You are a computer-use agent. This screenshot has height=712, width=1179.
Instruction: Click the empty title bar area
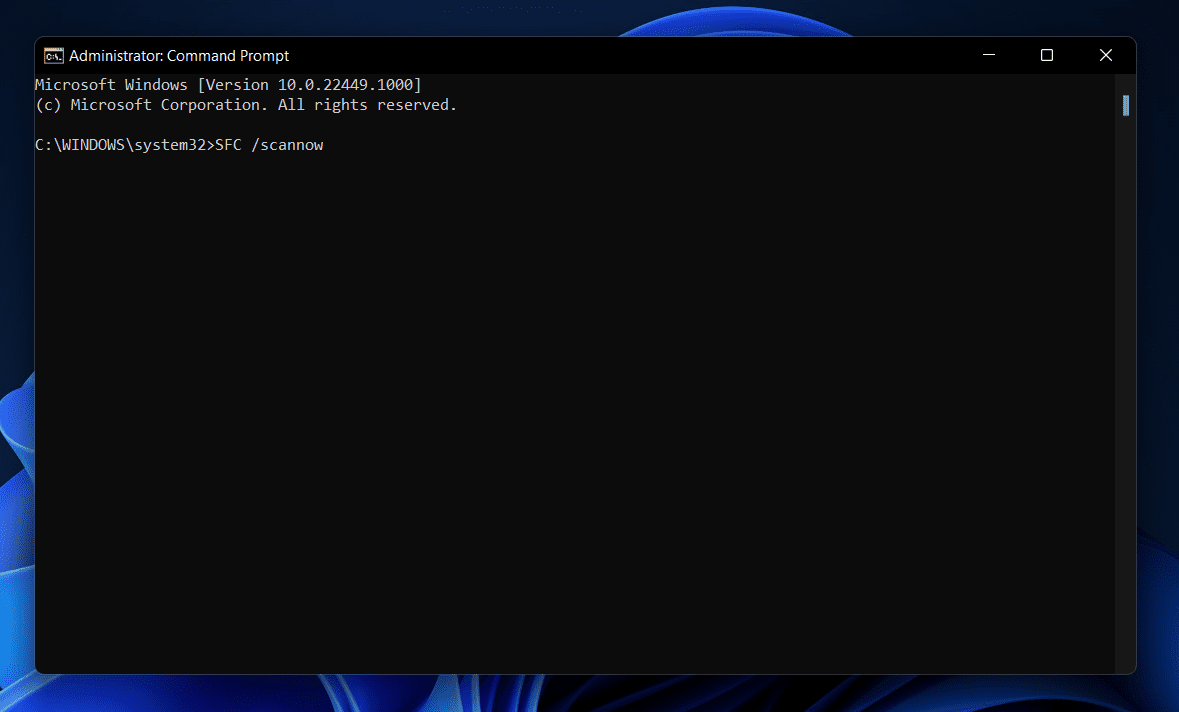[x=620, y=56]
